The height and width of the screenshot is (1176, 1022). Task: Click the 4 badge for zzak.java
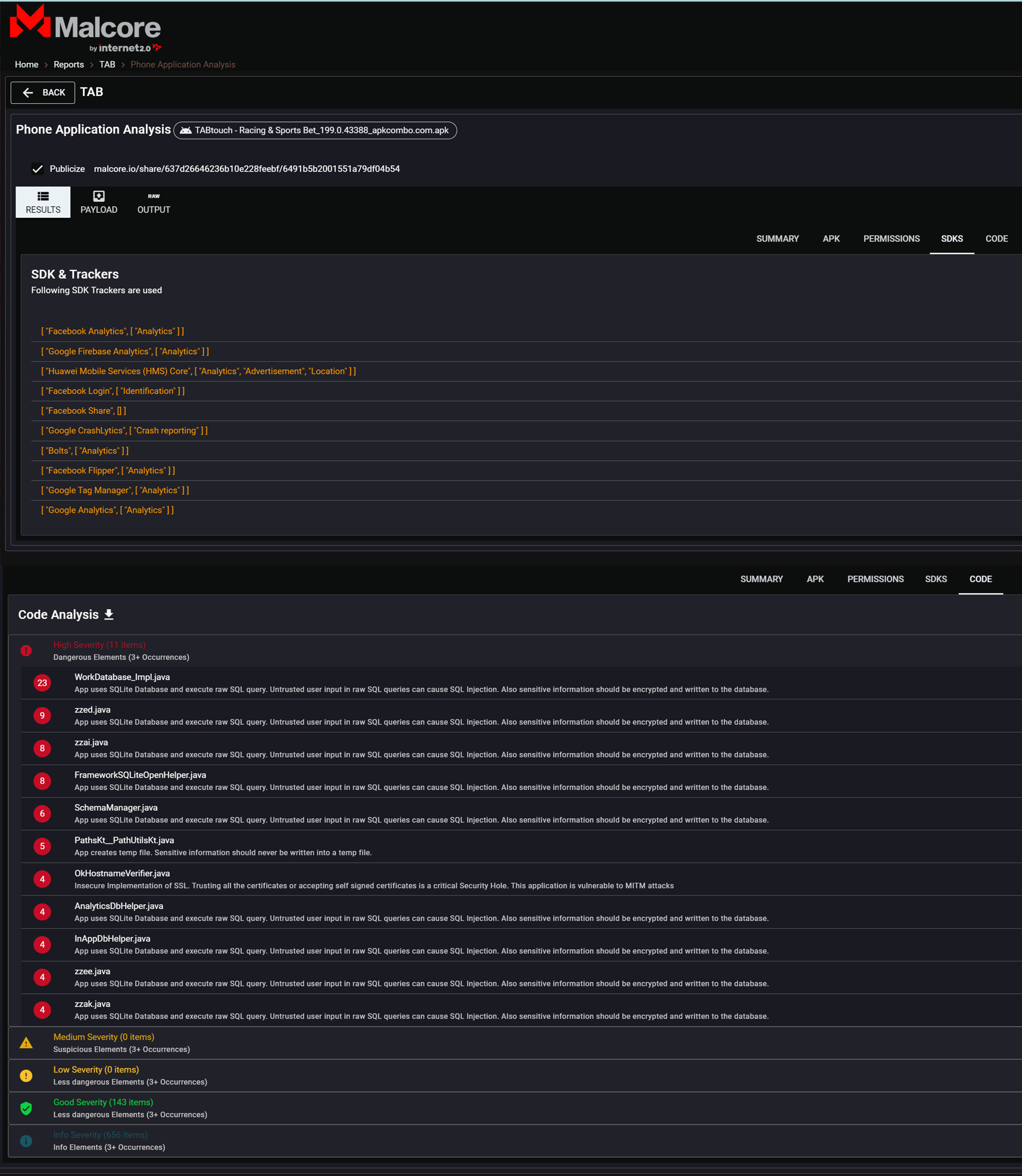coord(42,1010)
